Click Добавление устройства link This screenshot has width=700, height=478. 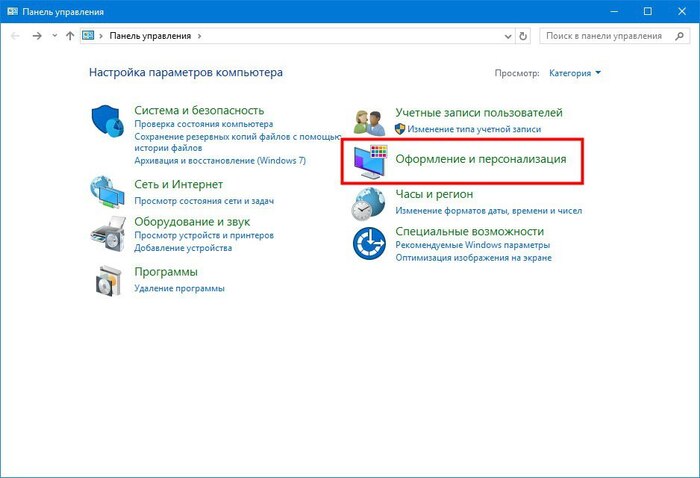click(183, 248)
